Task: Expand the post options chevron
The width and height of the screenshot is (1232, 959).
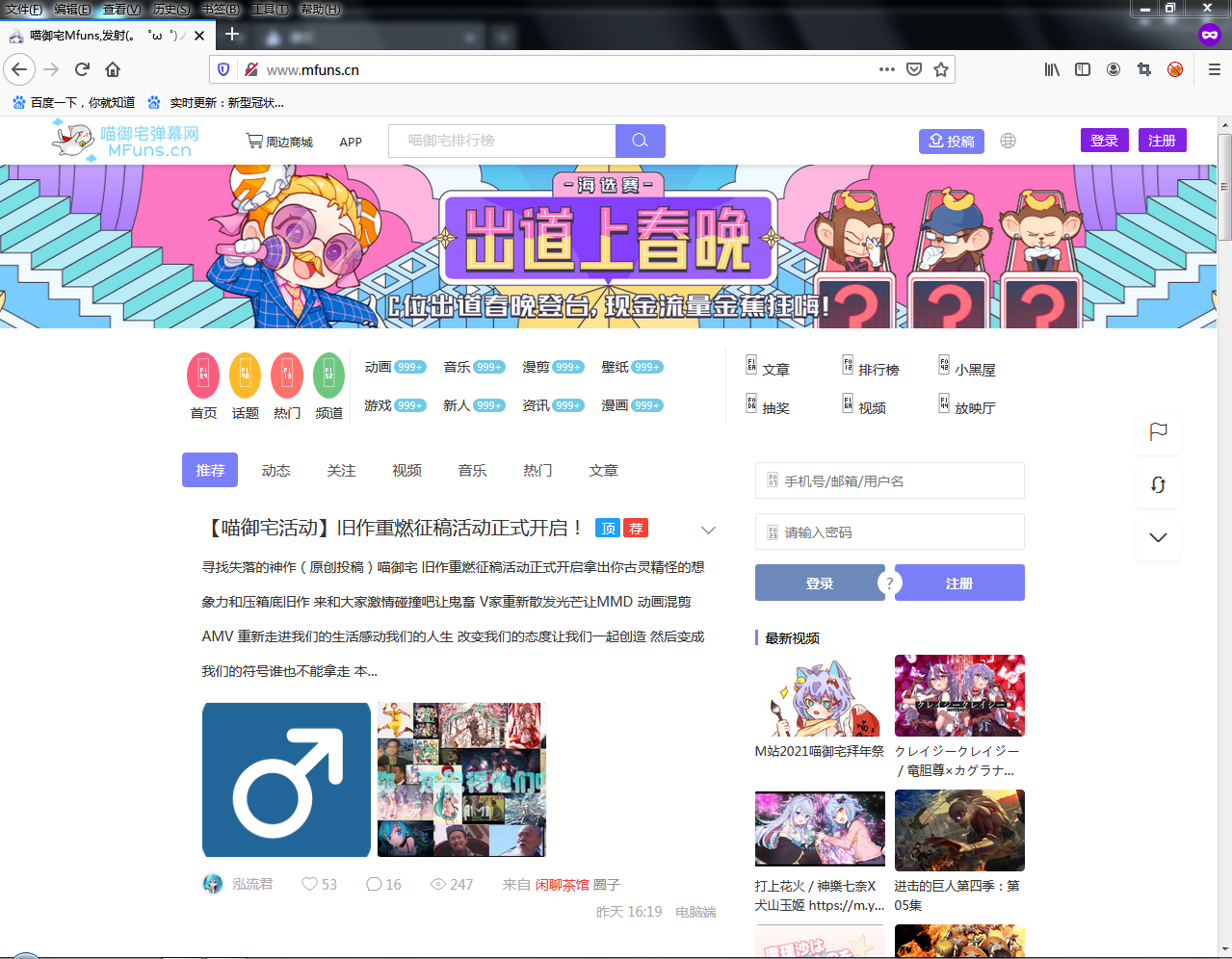Action: (x=708, y=530)
